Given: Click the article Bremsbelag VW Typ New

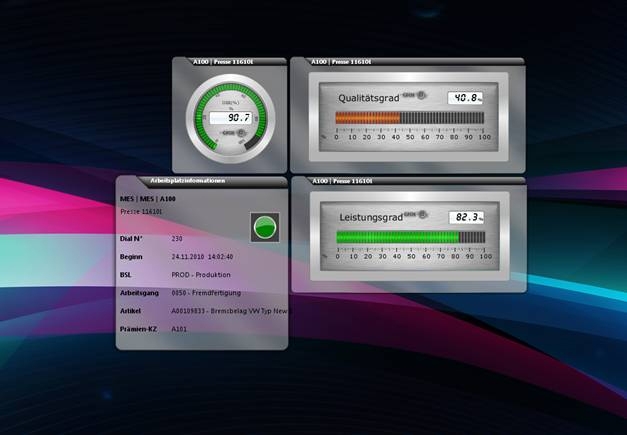Looking at the screenshot, I should tap(229, 310).
